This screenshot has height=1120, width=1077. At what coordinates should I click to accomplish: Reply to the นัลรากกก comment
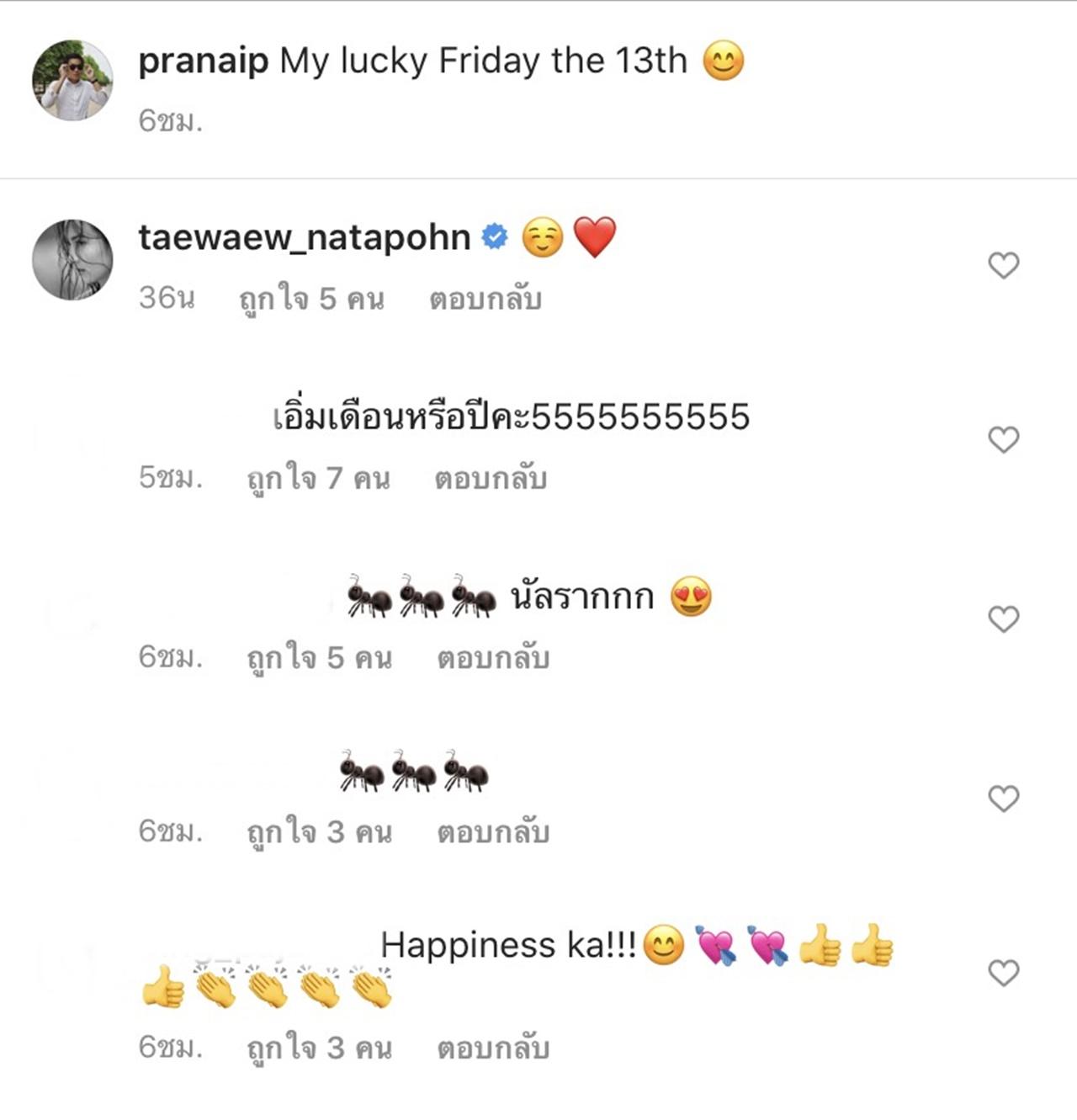click(x=493, y=657)
